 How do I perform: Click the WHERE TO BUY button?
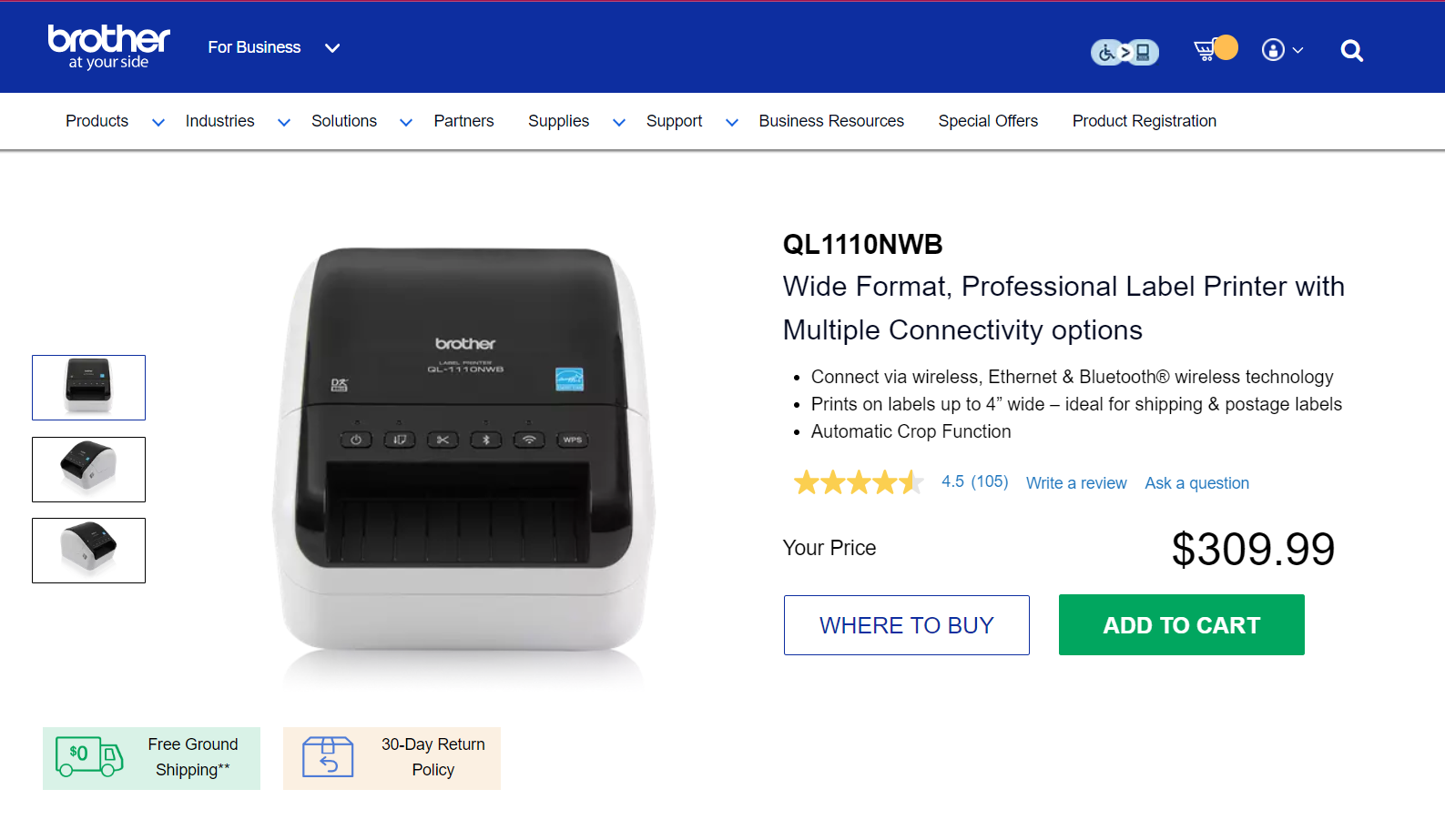(906, 625)
